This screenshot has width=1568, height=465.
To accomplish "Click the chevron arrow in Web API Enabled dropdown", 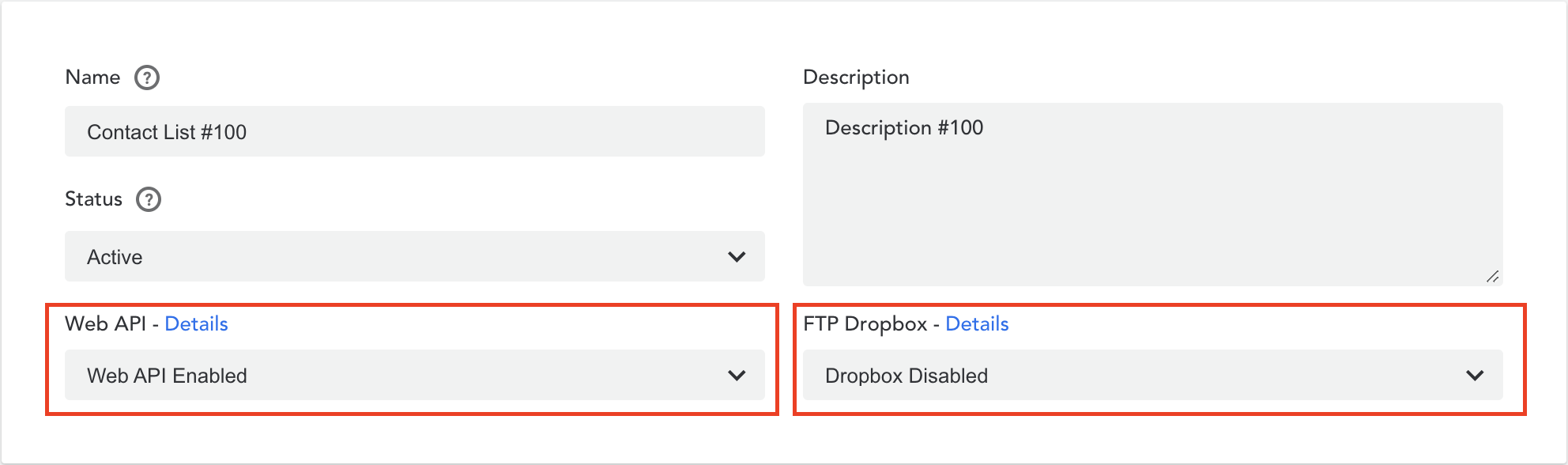I will pyautogui.click(x=737, y=376).
